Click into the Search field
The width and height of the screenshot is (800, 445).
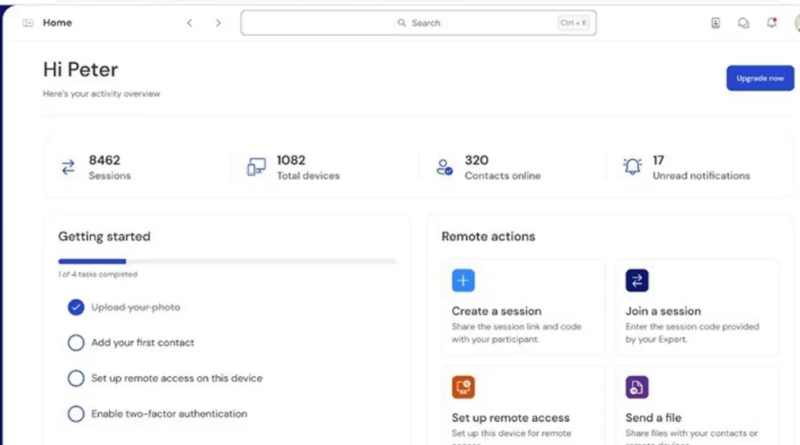tap(418, 23)
